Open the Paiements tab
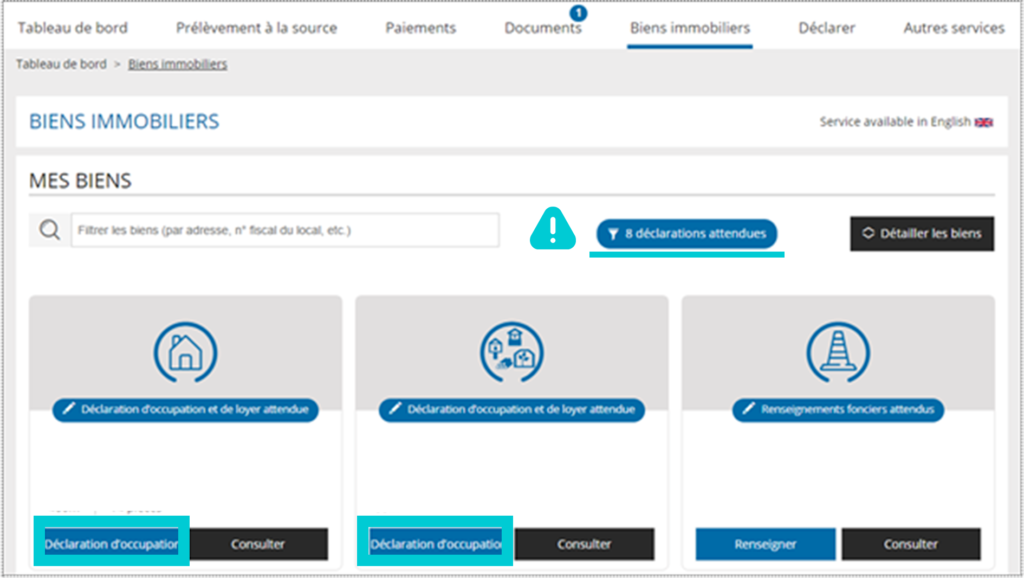The width and height of the screenshot is (1024, 578). click(421, 28)
